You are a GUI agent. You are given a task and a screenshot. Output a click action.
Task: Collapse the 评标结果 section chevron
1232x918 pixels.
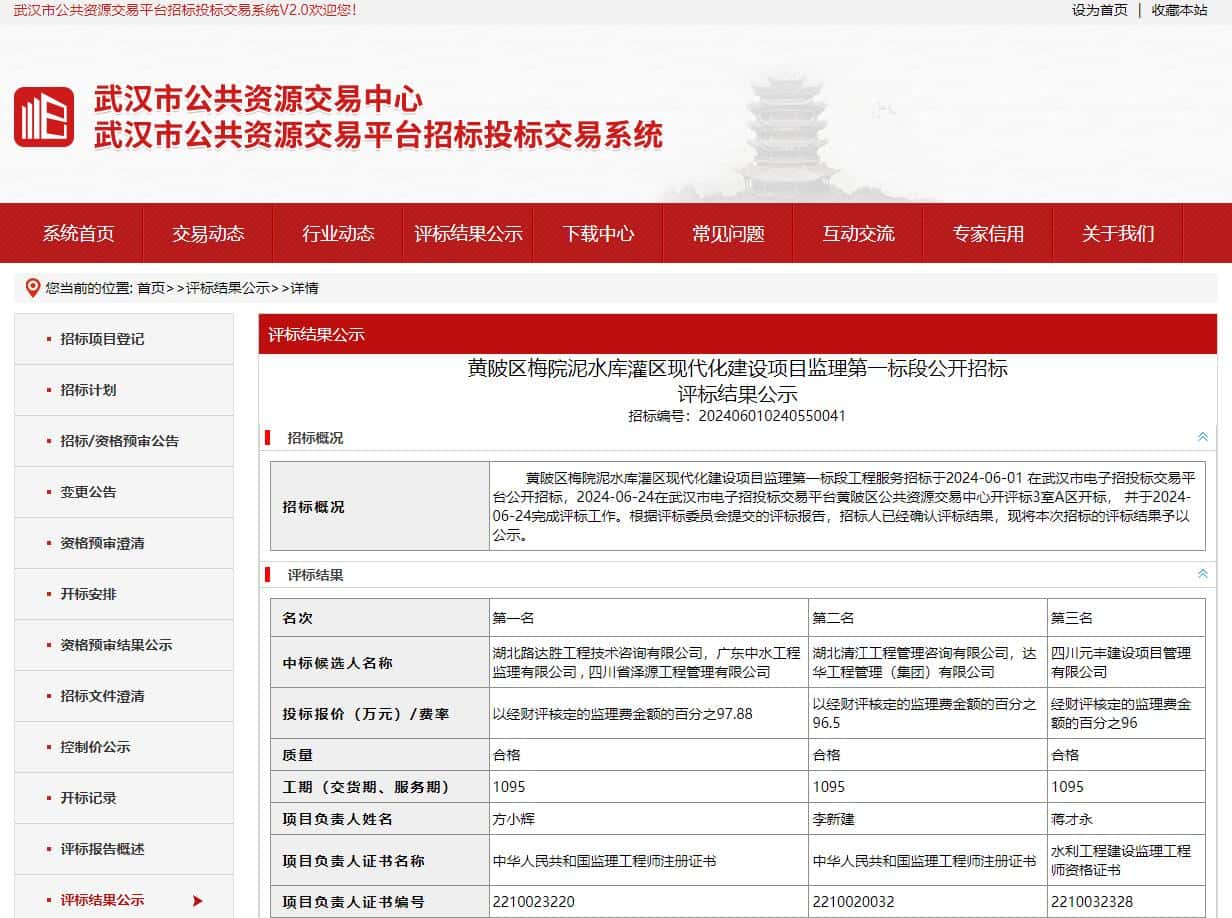(x=1202, y=575)
